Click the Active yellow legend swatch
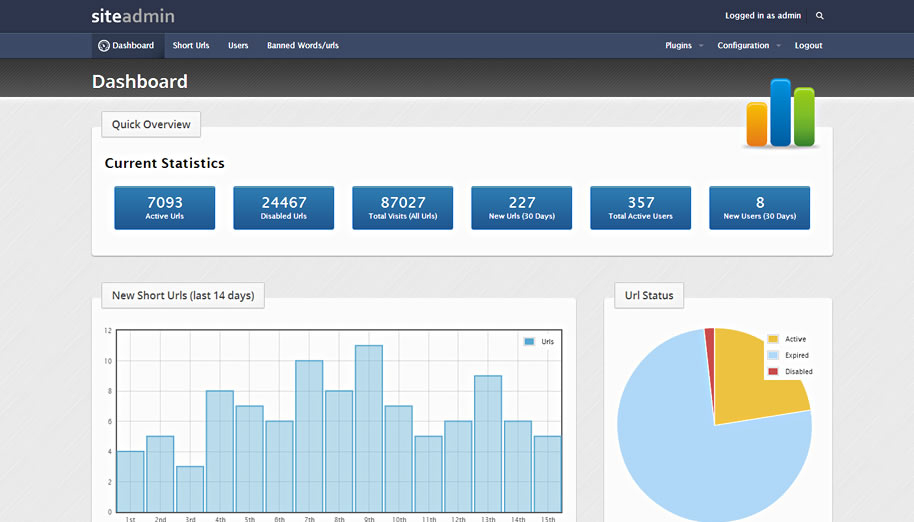The image size is (914, 522). (773, 339)
